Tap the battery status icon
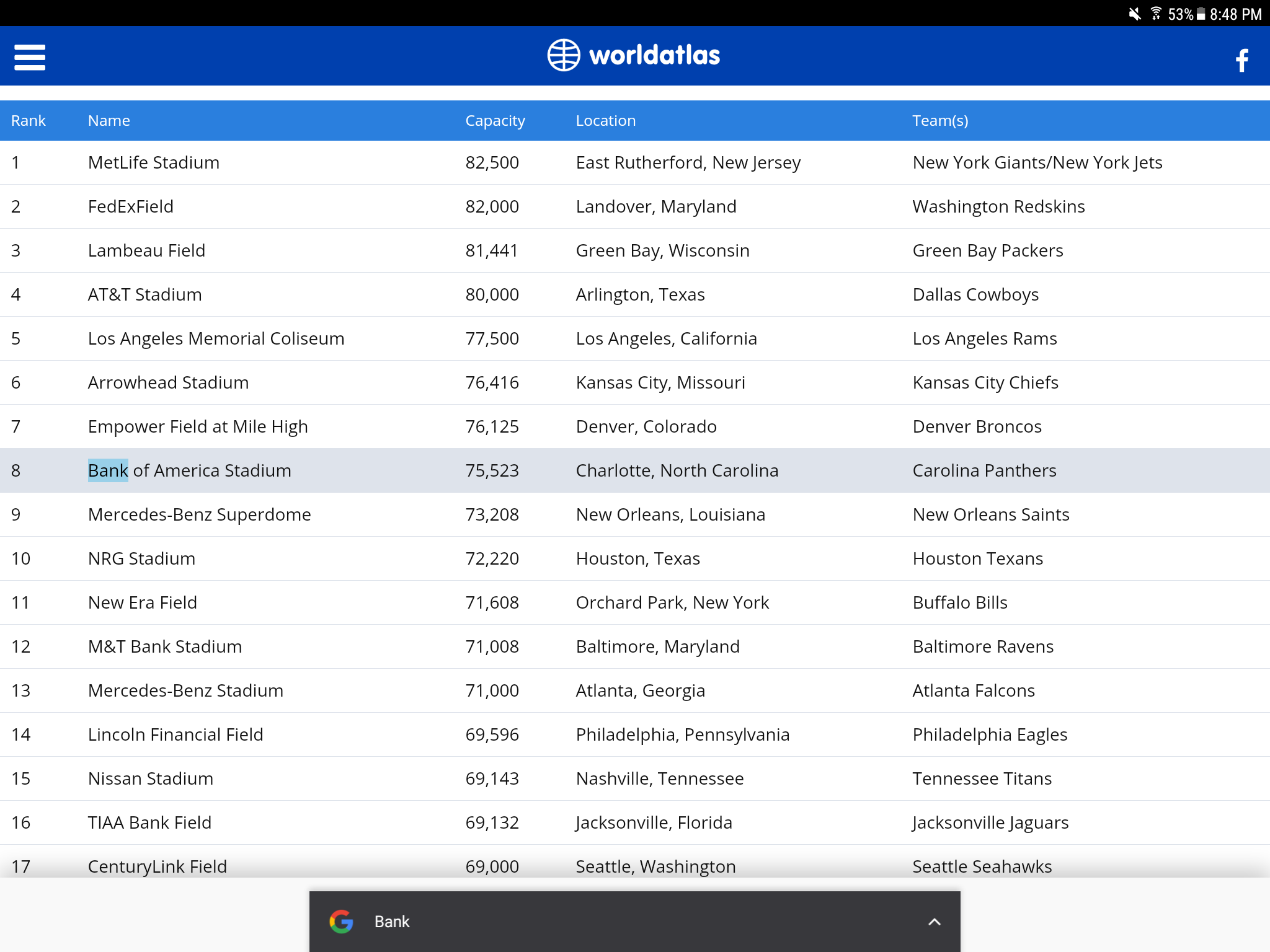This screenshot has width=1270, height=952. click(1201, 14)
